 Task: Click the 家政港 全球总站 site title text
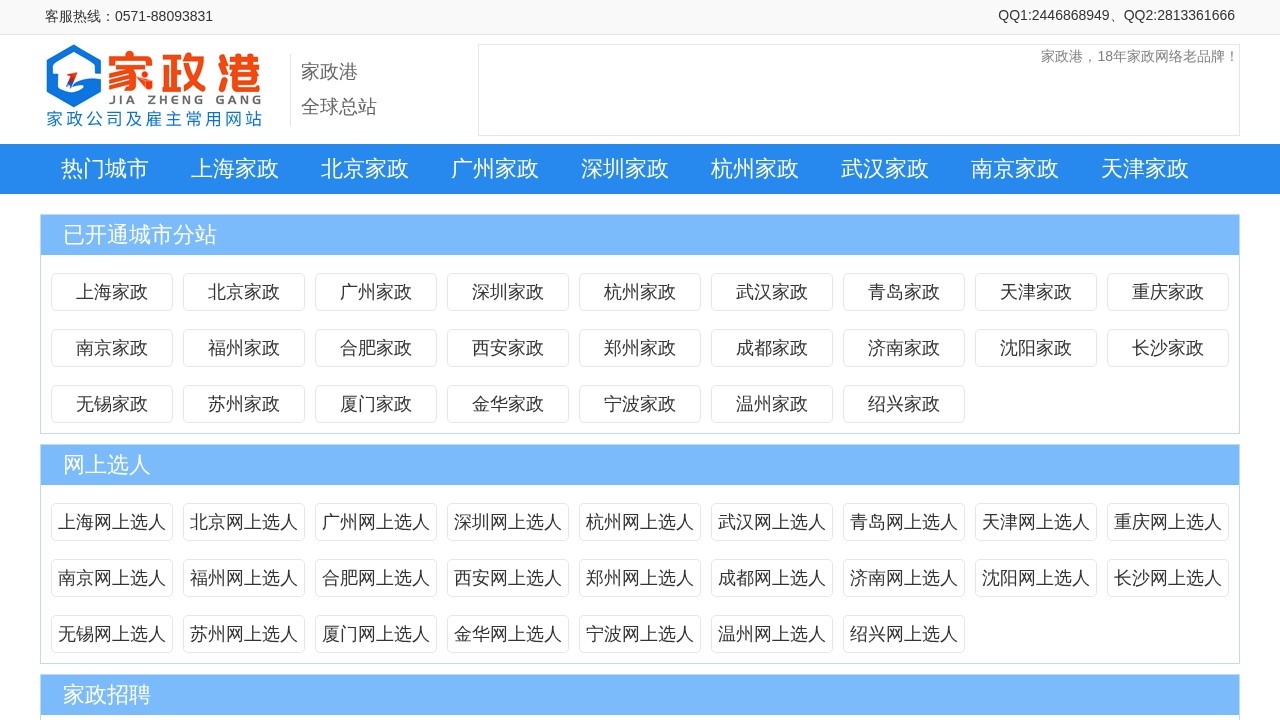pos(339,89)
